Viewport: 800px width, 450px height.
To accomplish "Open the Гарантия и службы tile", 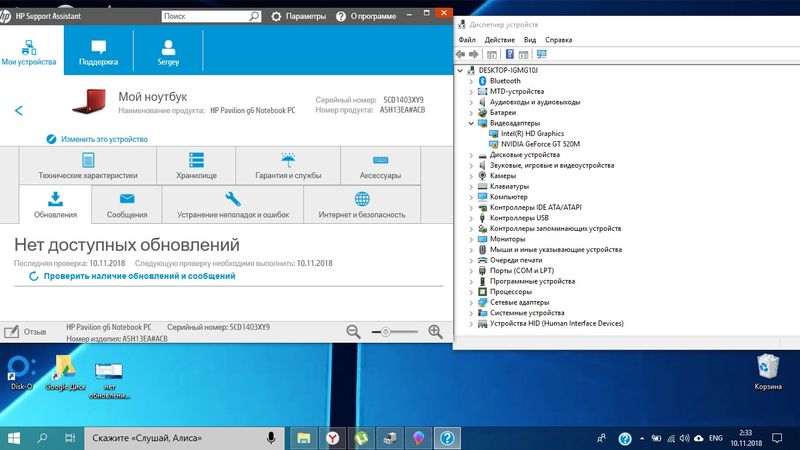I will 288,166.
